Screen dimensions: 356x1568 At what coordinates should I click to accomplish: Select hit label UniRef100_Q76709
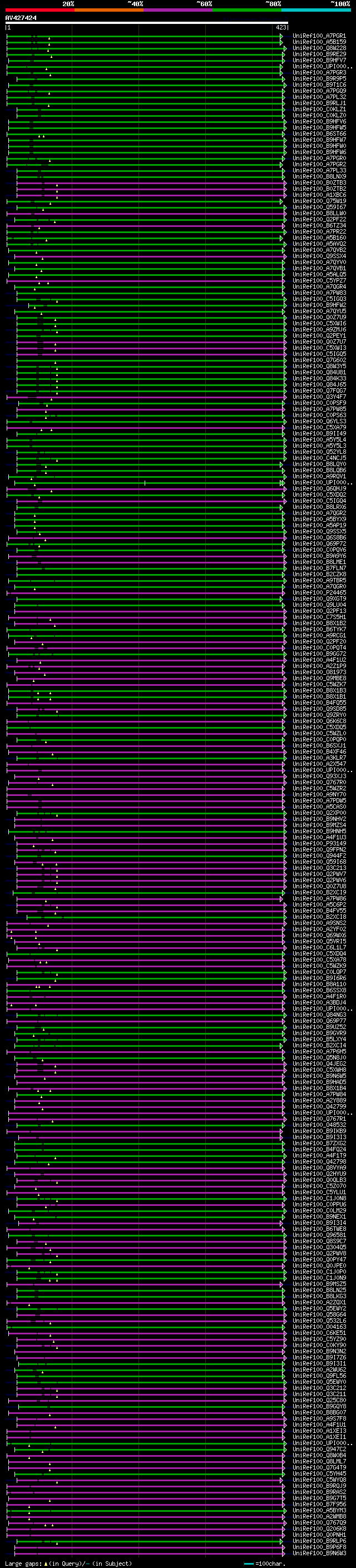coord(319,1522)
